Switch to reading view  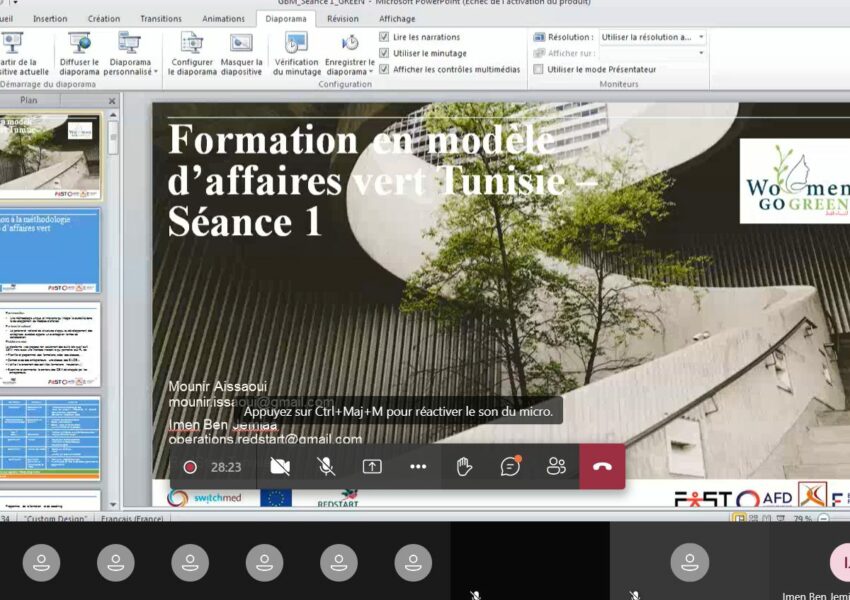coord(767,519)
